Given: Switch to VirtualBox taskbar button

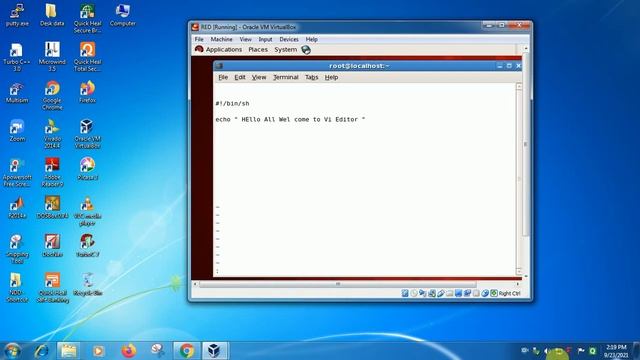Looking at the screenshot, I should pyautogui.click(x=215, y=351).
